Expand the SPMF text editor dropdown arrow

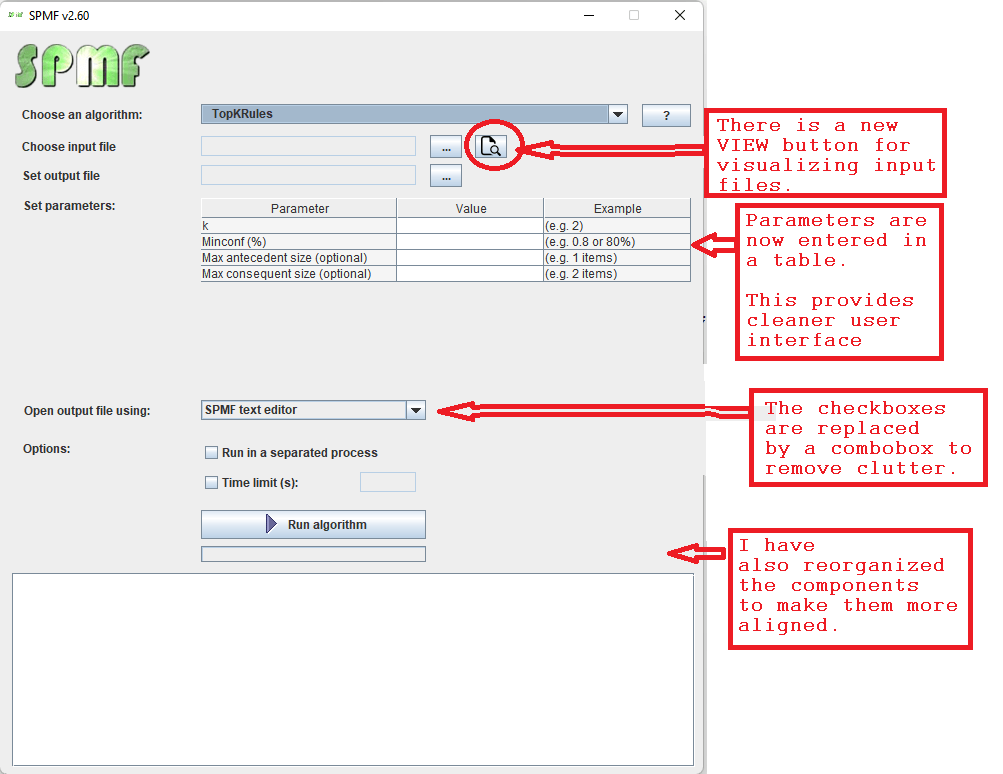(416, 410)
